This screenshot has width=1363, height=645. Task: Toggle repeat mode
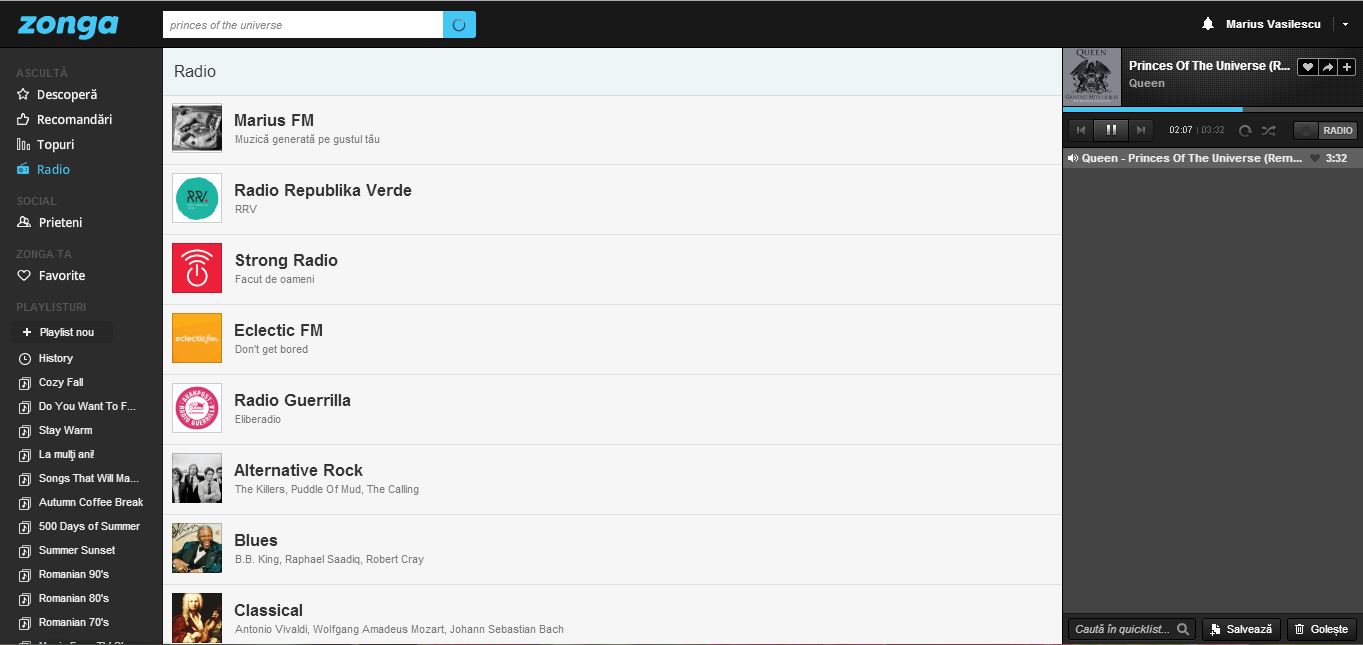(1245, 130)
